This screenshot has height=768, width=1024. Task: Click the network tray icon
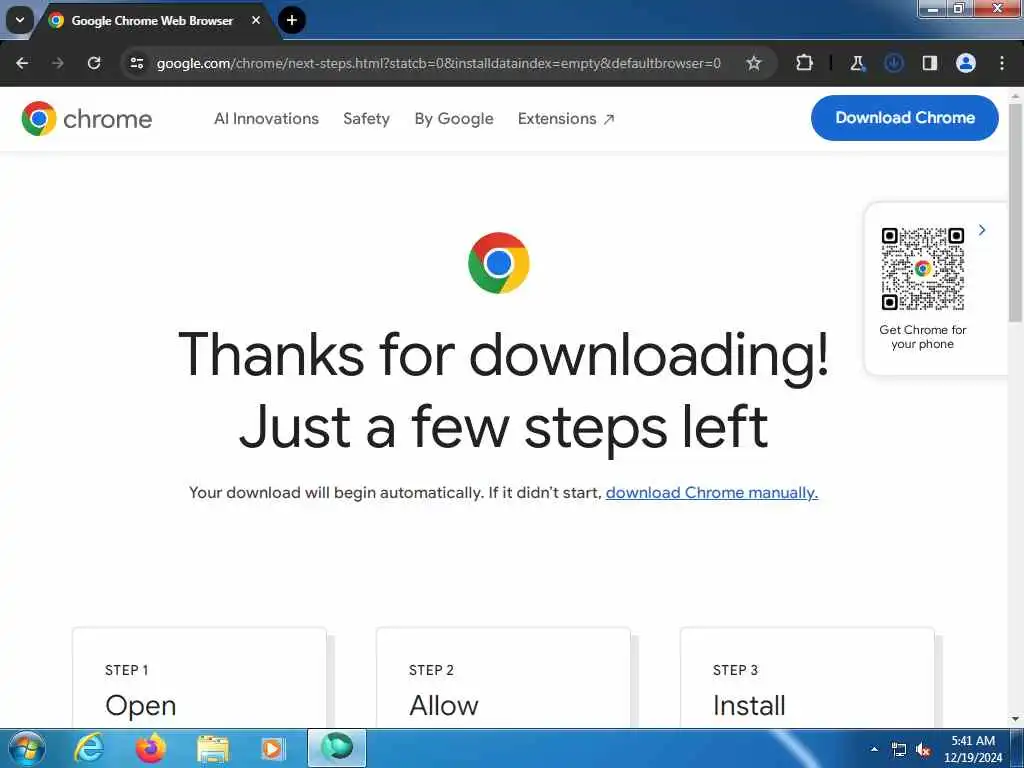(899, 750)
